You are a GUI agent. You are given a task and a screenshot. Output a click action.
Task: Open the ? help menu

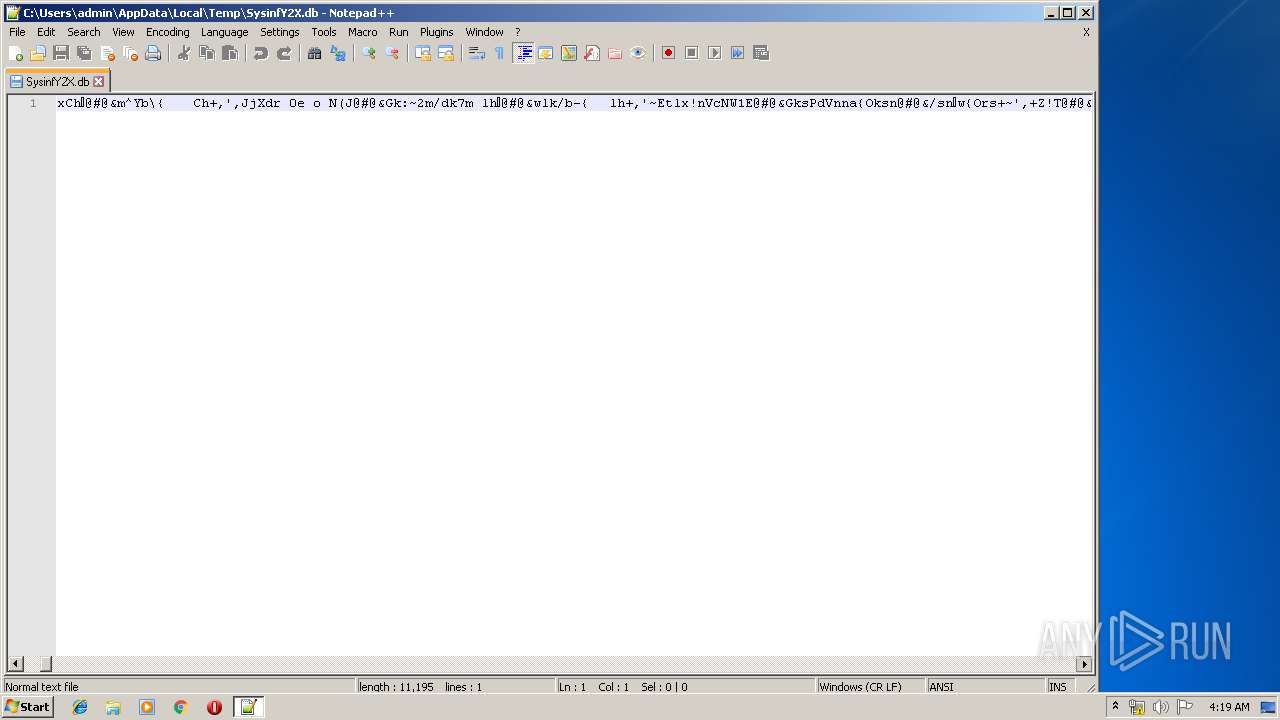point(518,32)
